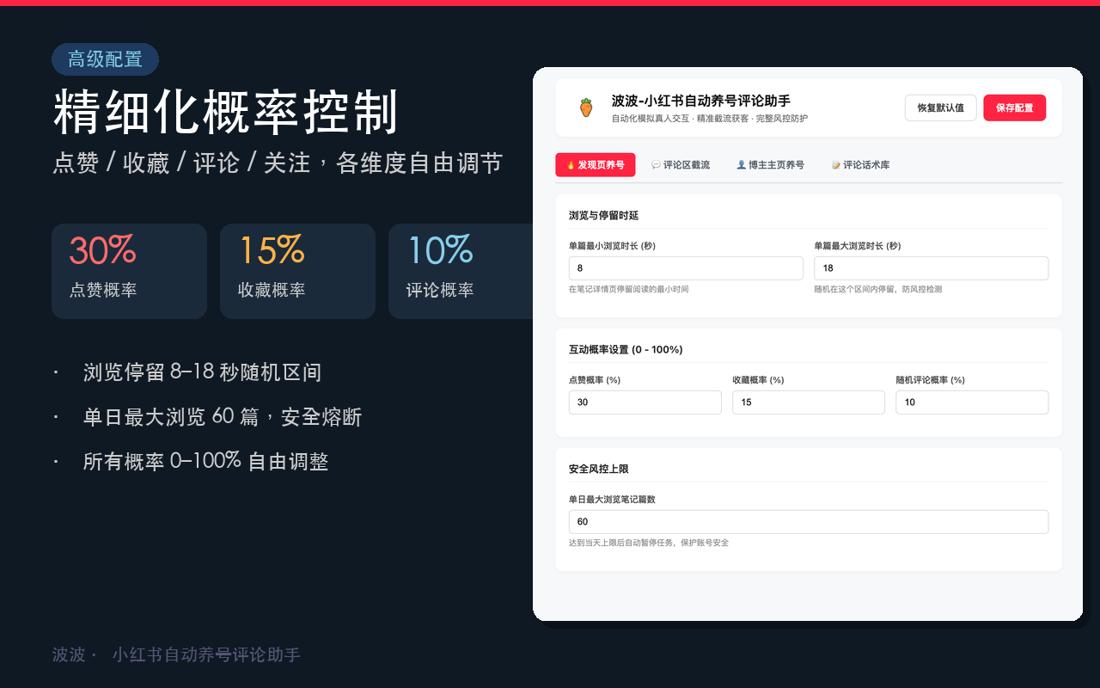
Task: Click the 30% 点赞概率 card
Action: 129,271
